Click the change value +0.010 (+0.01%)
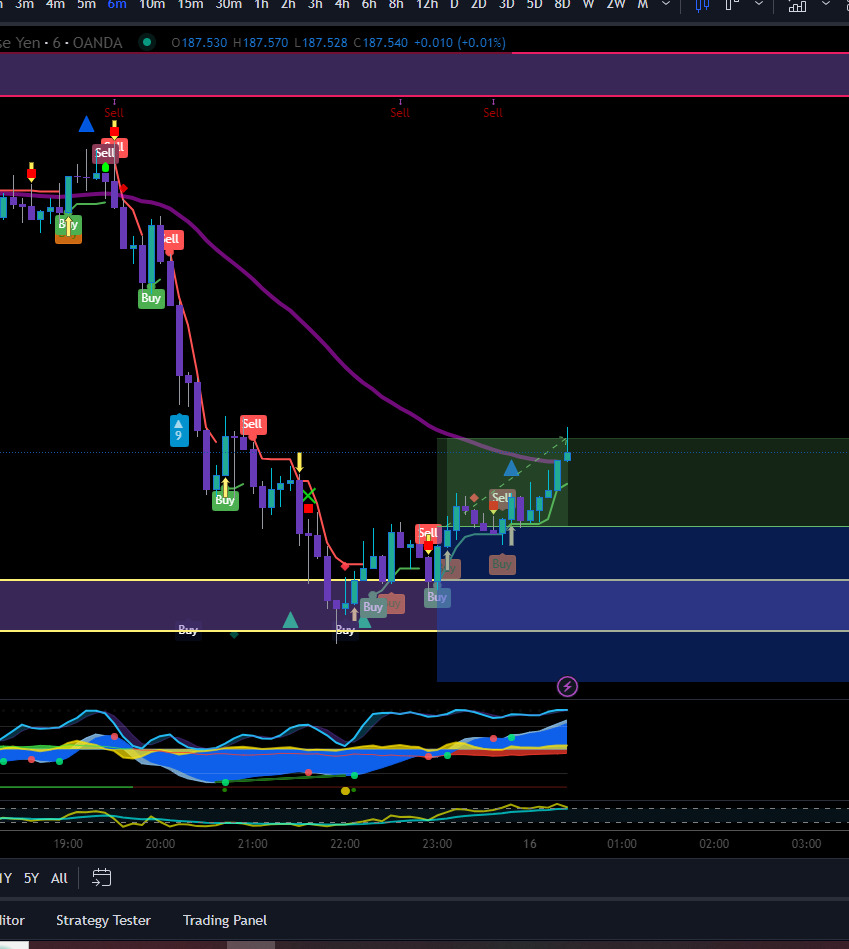The image size is (849, 949). [460, 42]
